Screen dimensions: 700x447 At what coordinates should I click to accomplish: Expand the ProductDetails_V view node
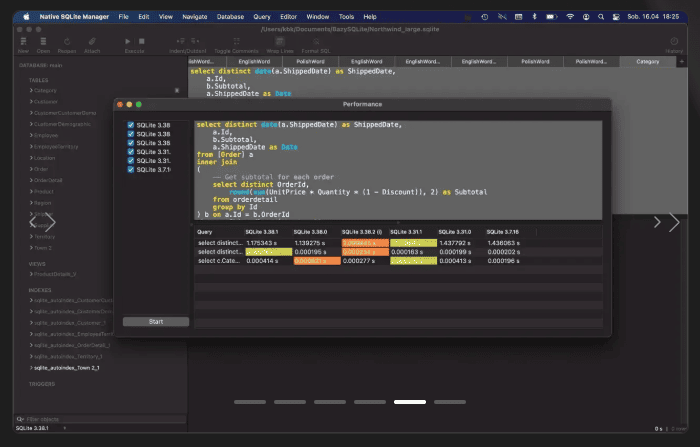[31, 274]
